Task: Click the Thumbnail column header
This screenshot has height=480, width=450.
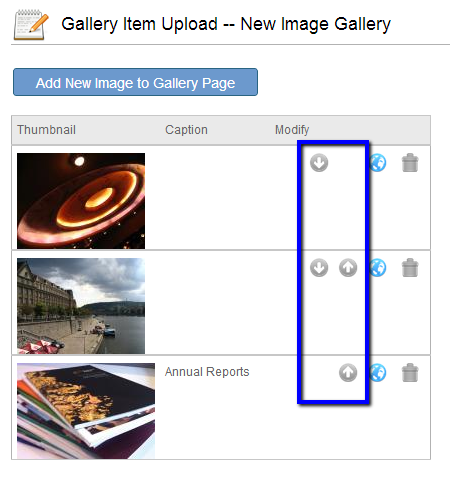Action: 47,130
